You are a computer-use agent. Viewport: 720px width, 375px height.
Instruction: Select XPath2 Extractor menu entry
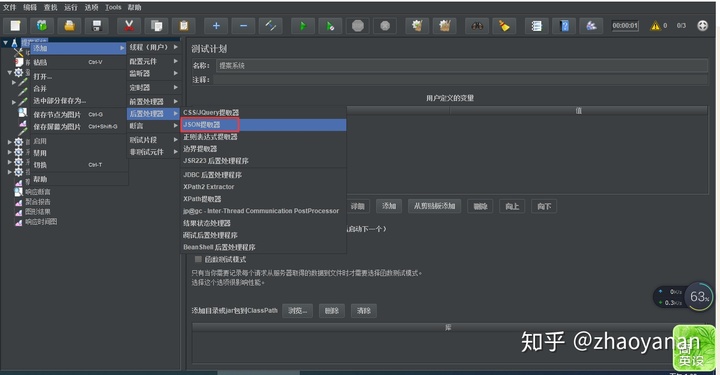[x=263, y=187]
